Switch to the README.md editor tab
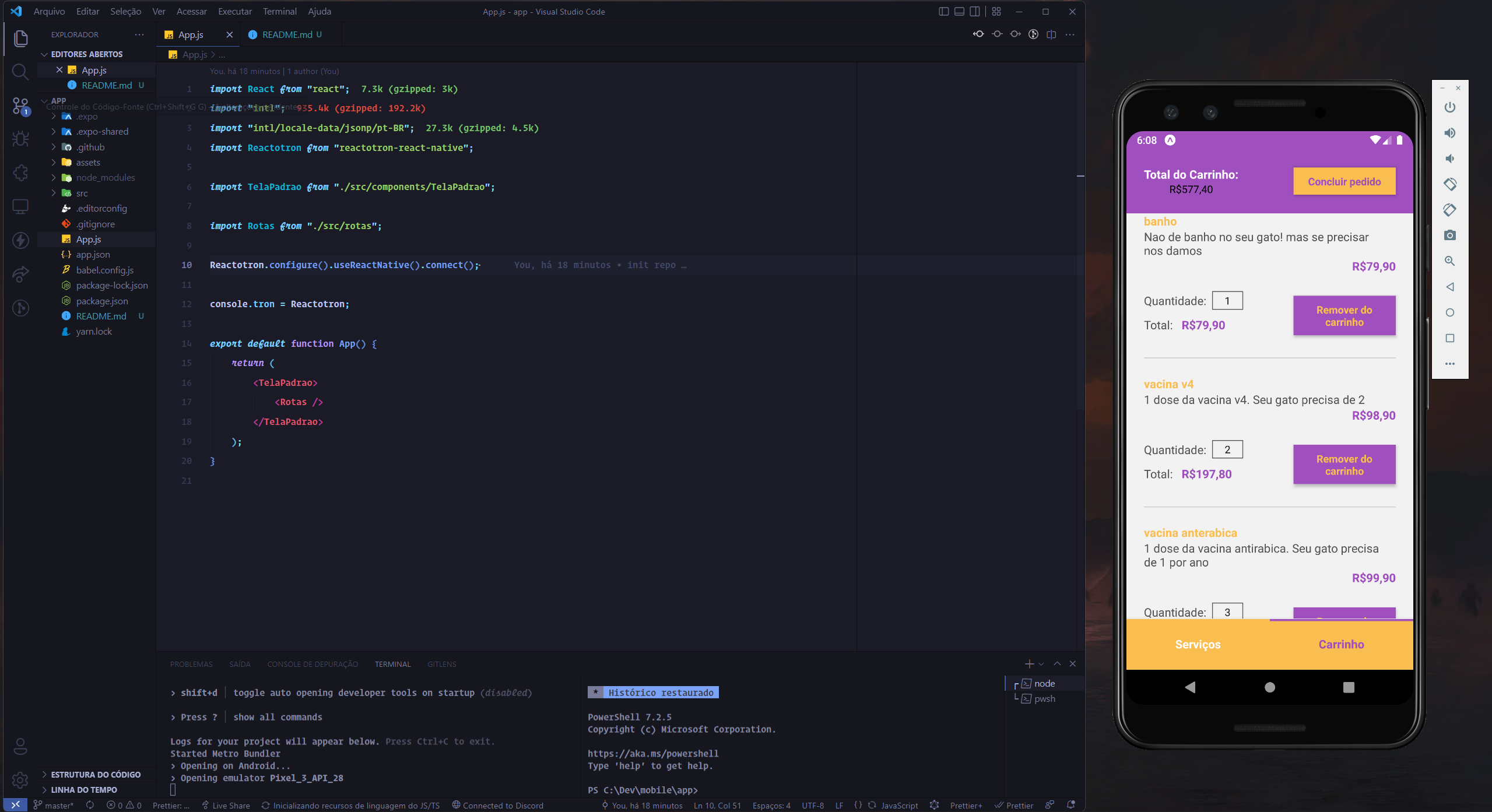 (287, 35)
